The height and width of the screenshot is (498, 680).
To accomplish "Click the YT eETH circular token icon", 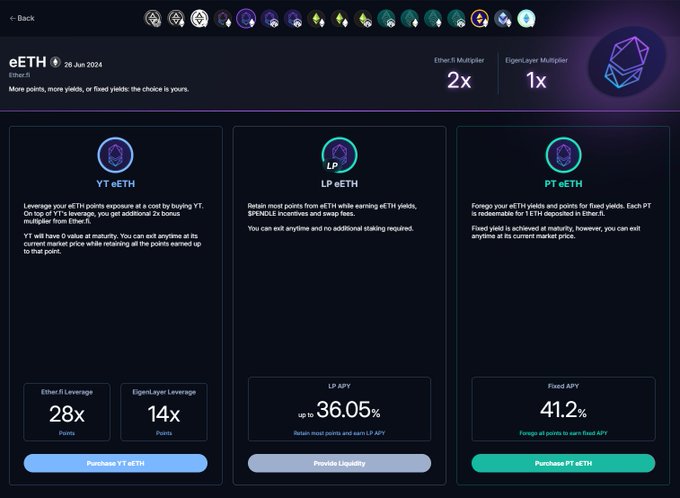I will tap(115, 155).
